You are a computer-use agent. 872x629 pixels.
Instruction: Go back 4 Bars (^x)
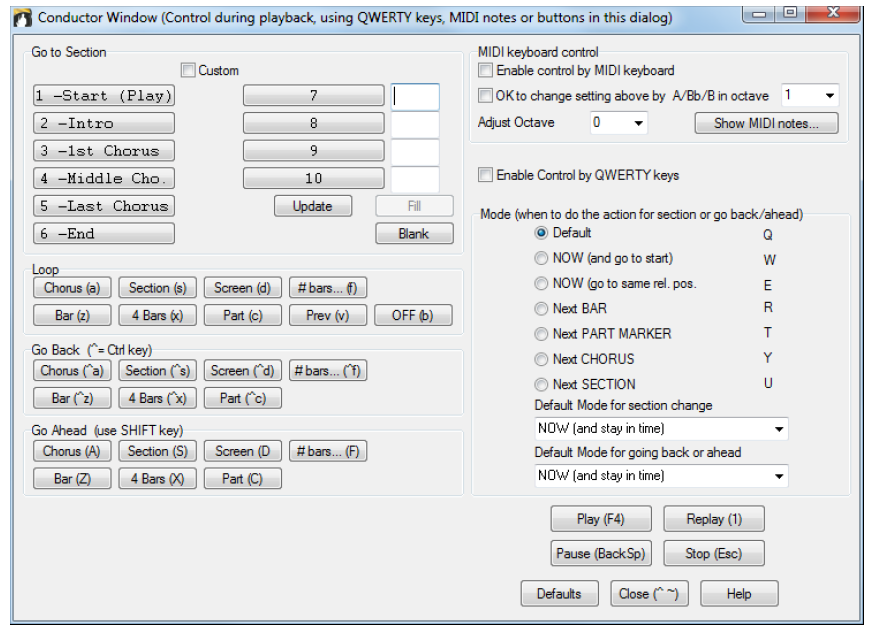tap(157, 398)
